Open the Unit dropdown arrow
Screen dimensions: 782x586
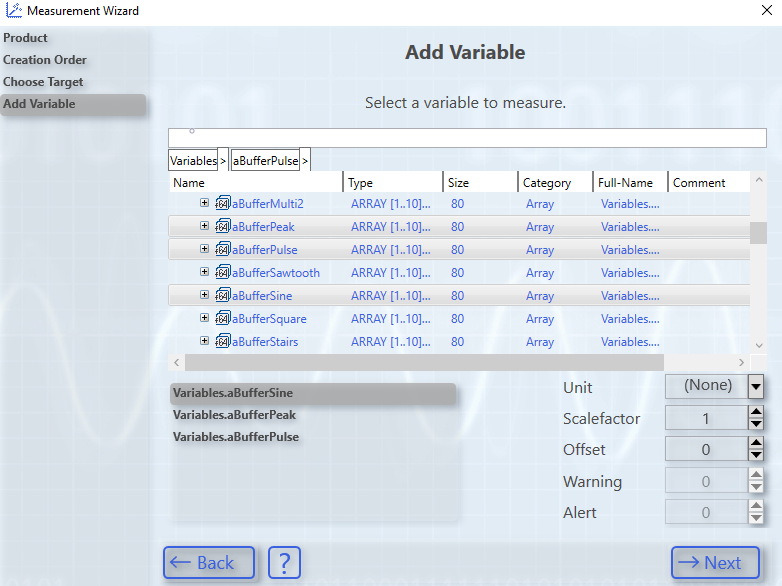pos(756,387)
